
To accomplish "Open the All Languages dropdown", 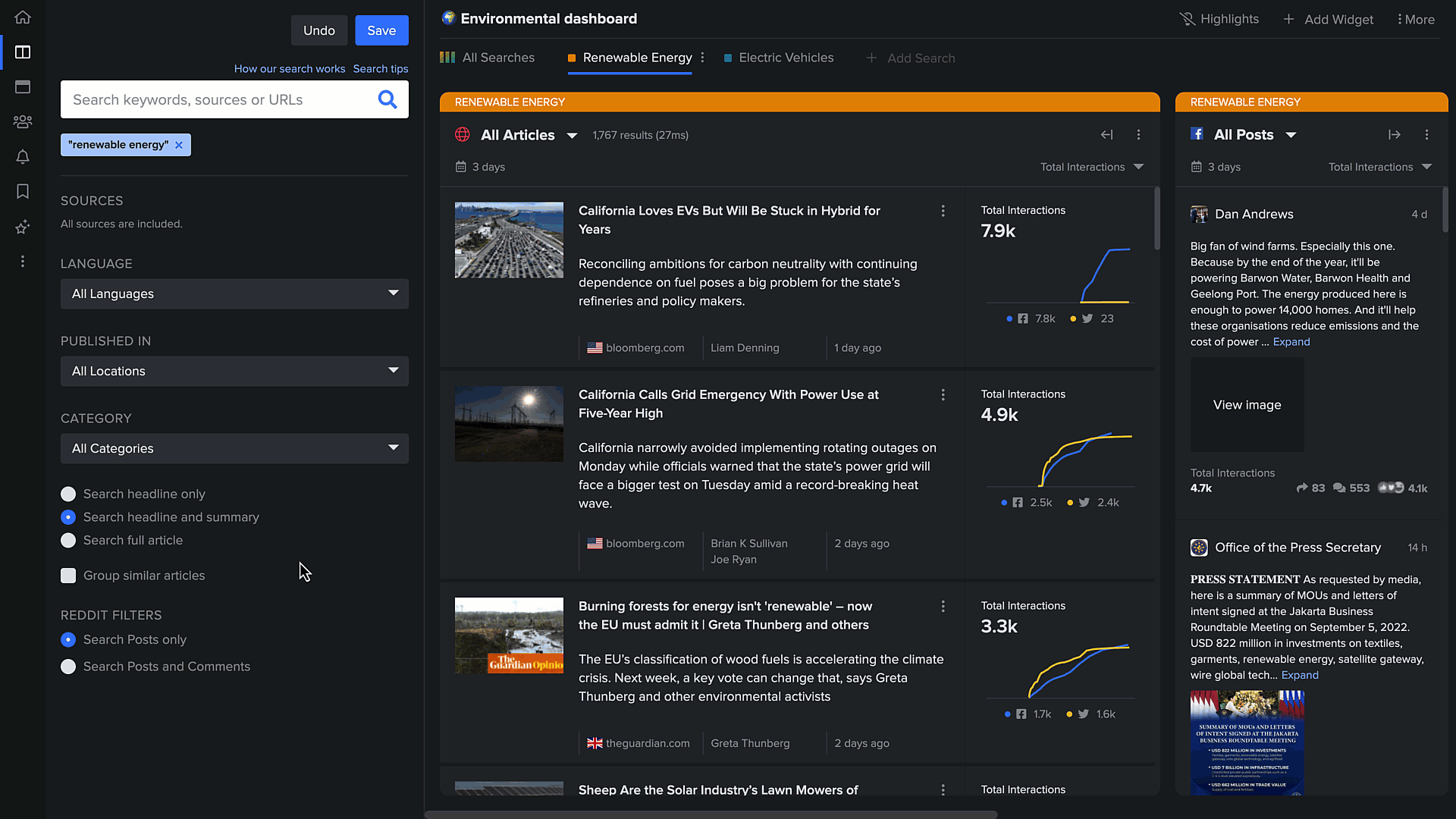I will (x=234, y=293).
